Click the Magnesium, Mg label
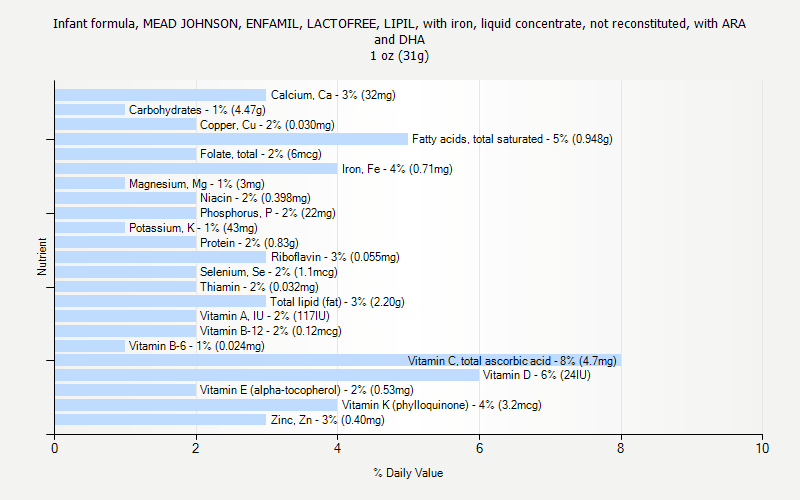Viewport: 800px width, 500px height. pyautogui.click(x=196, y=184)
